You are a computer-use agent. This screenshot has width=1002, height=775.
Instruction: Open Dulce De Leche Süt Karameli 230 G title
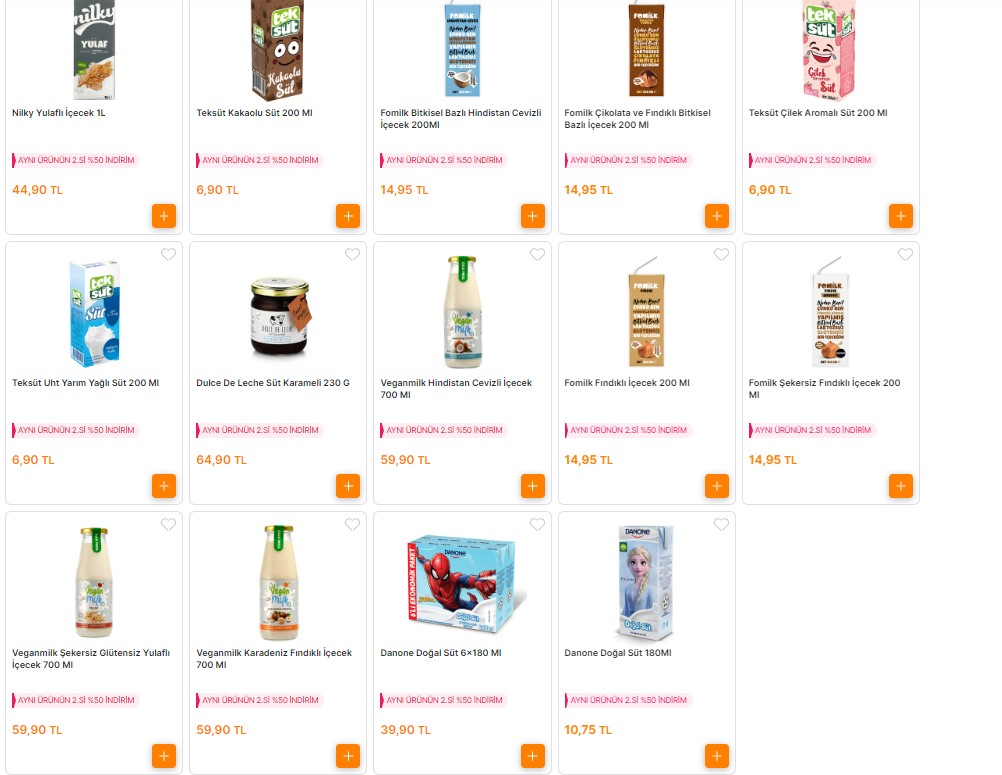coord(273,383)
